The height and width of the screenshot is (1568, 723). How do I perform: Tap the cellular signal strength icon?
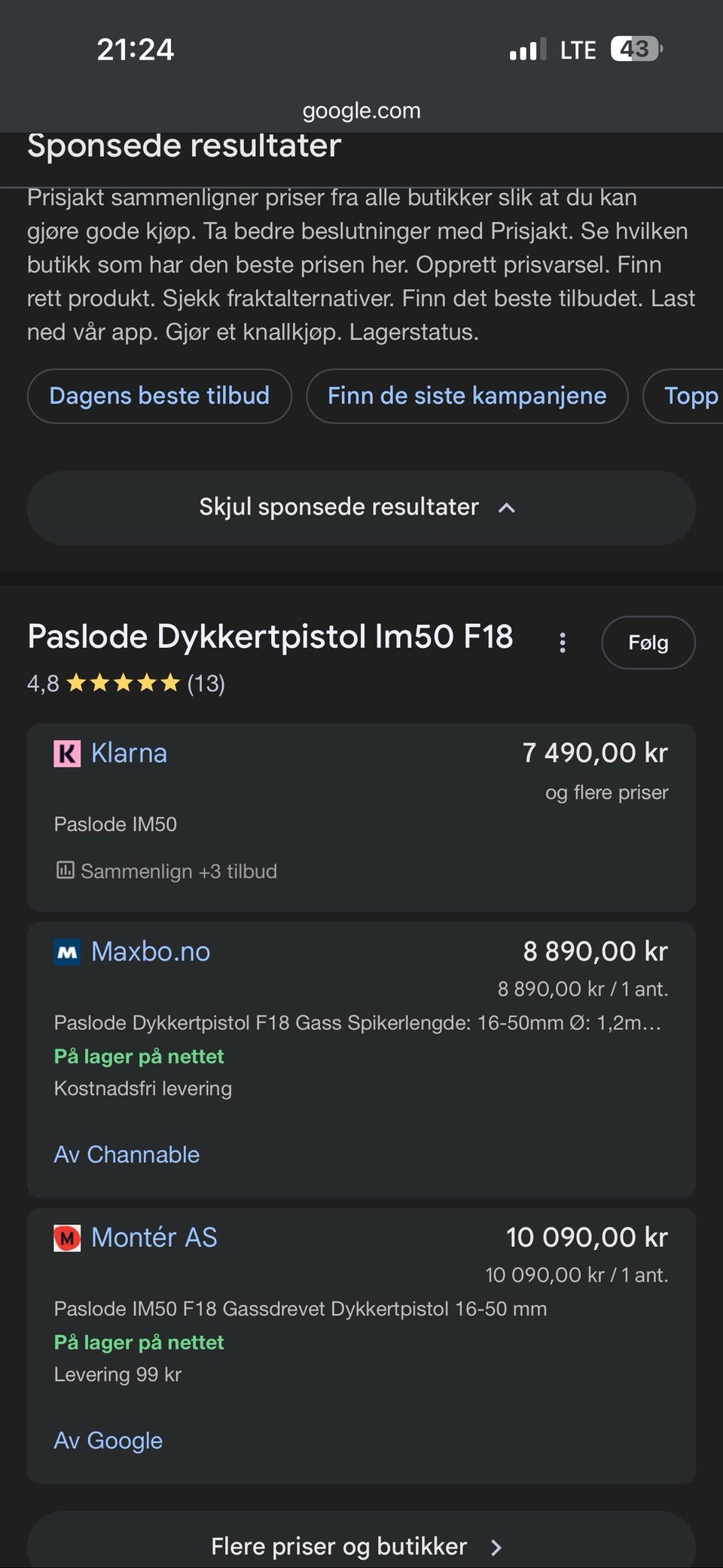coord(527,50)
